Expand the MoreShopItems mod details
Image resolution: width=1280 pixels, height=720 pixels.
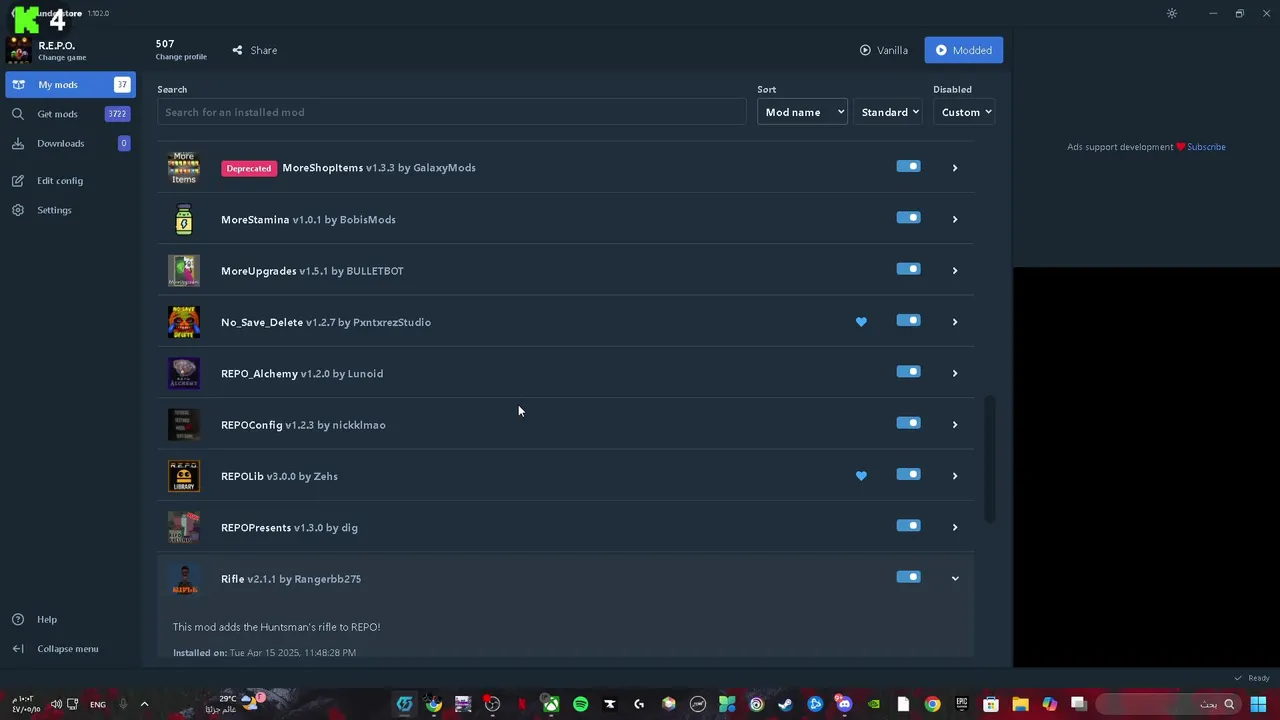(x=955, y=168)
